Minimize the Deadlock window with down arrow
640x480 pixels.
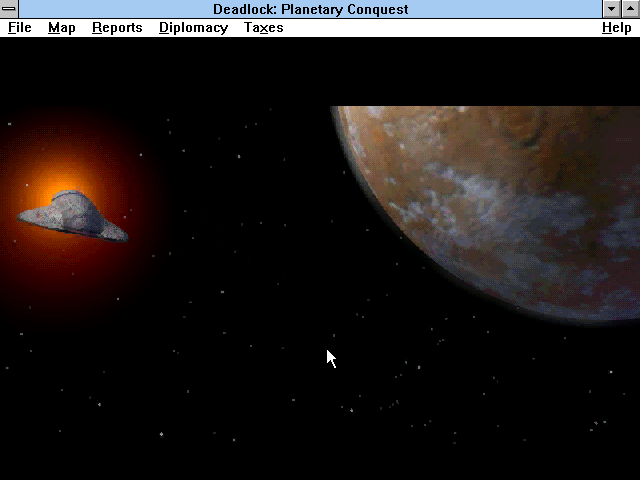coord(611,9)
